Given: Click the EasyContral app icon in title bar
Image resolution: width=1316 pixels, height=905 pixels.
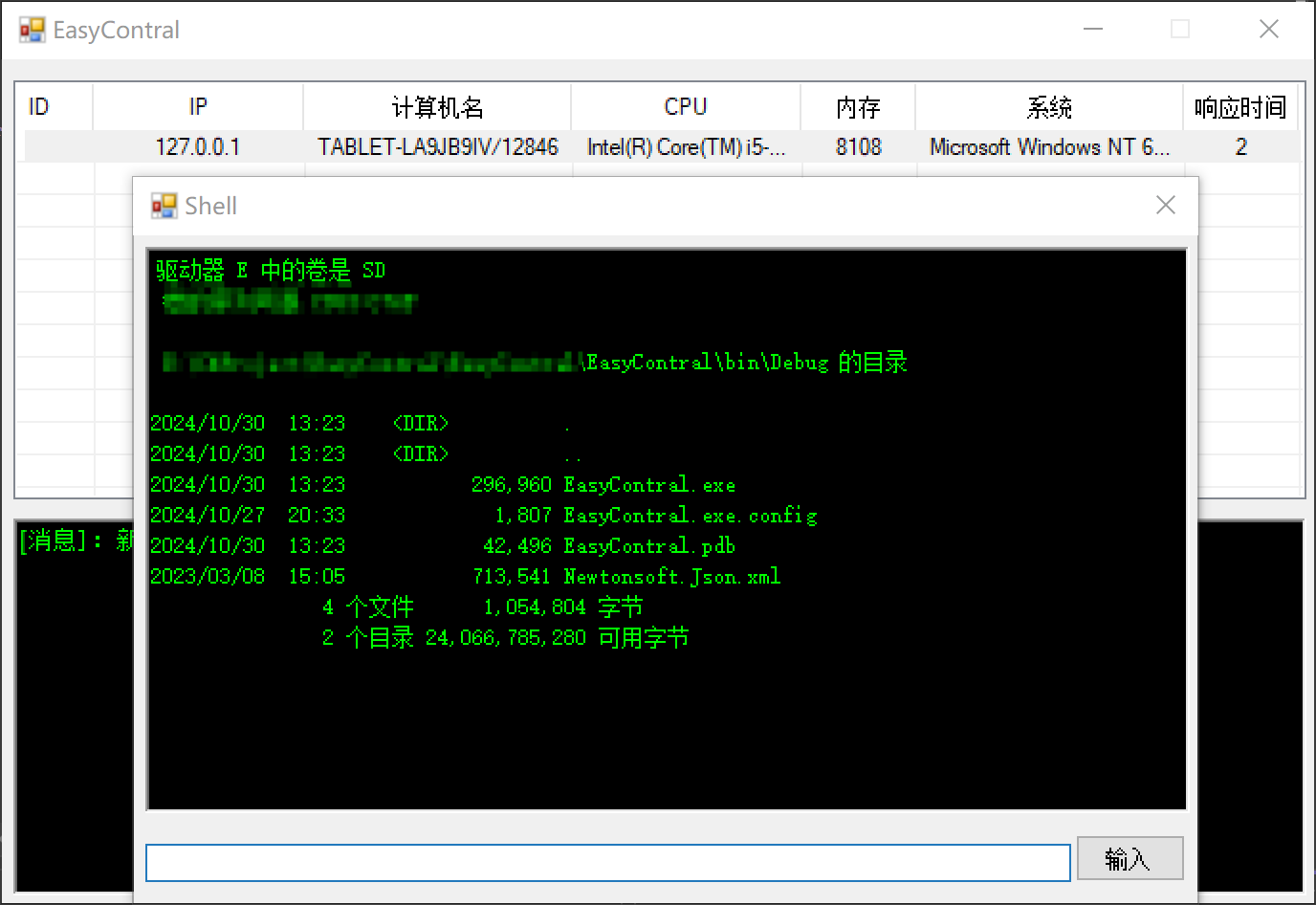Looking at the screenshot, I should [32, 30].
